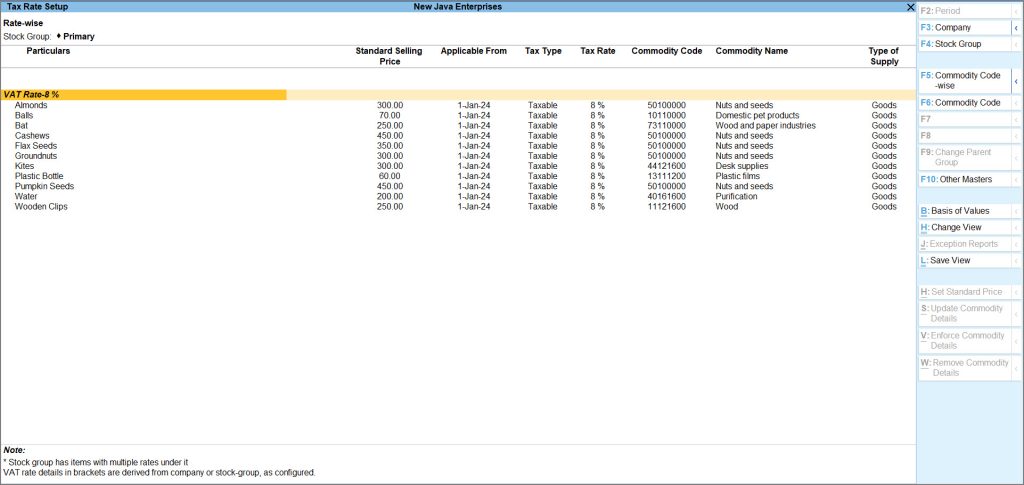1024x485 pixels.
Task: Click F2: Period button
Action: tap(965, 12)
